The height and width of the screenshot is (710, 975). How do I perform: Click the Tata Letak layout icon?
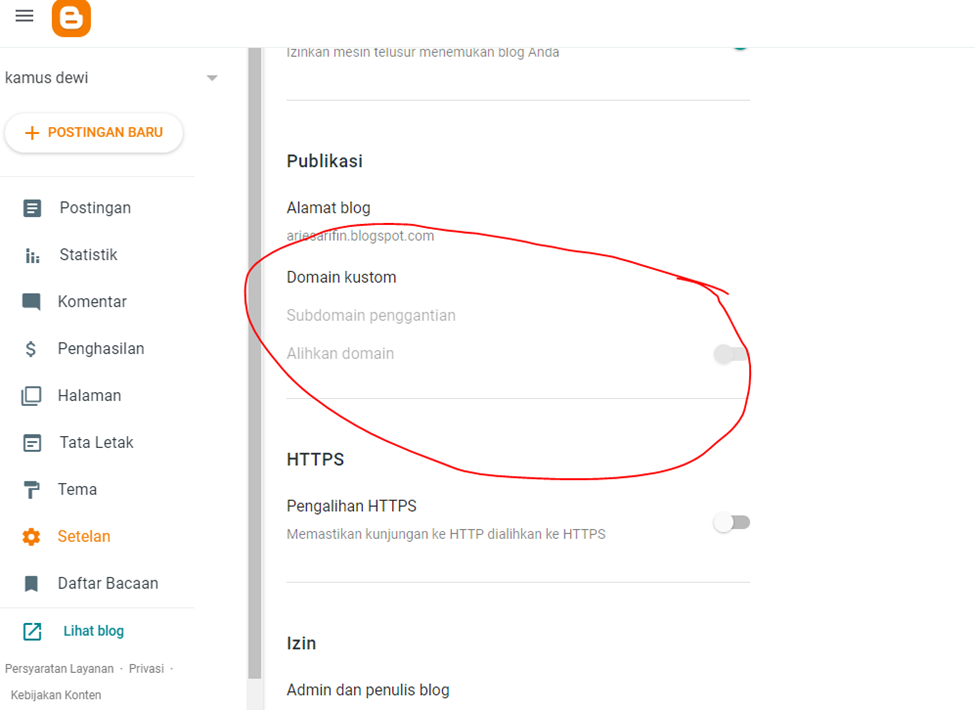point(32,443)
